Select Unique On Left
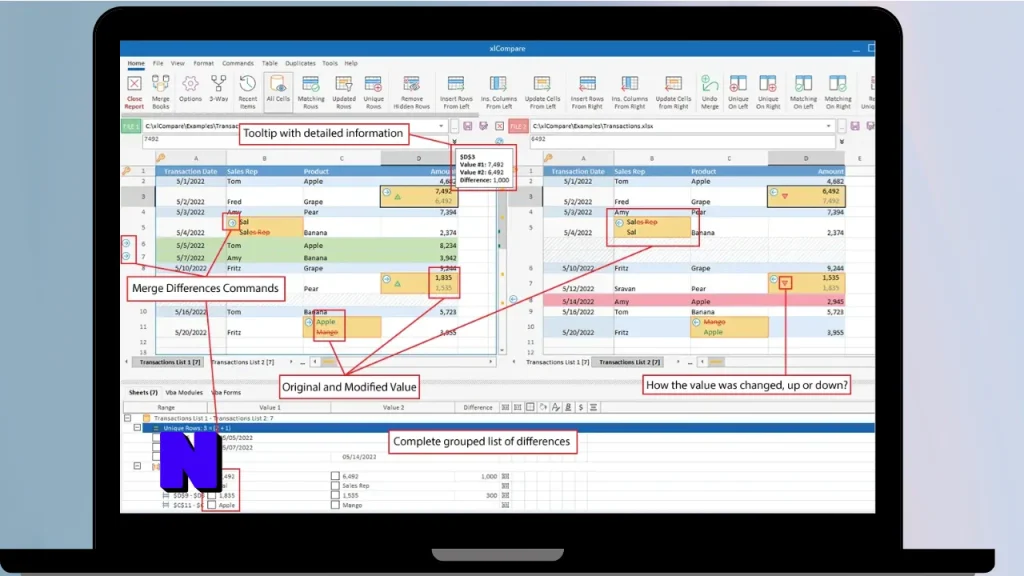1024x576 pixels. (738, 91)
